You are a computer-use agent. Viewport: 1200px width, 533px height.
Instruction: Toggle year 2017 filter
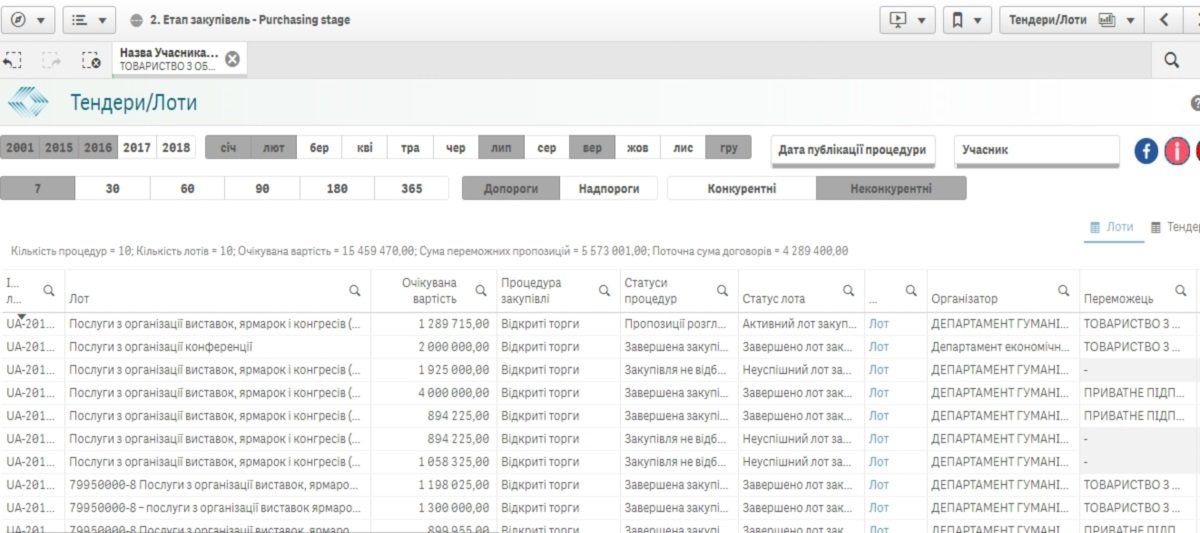click(137, 148)
